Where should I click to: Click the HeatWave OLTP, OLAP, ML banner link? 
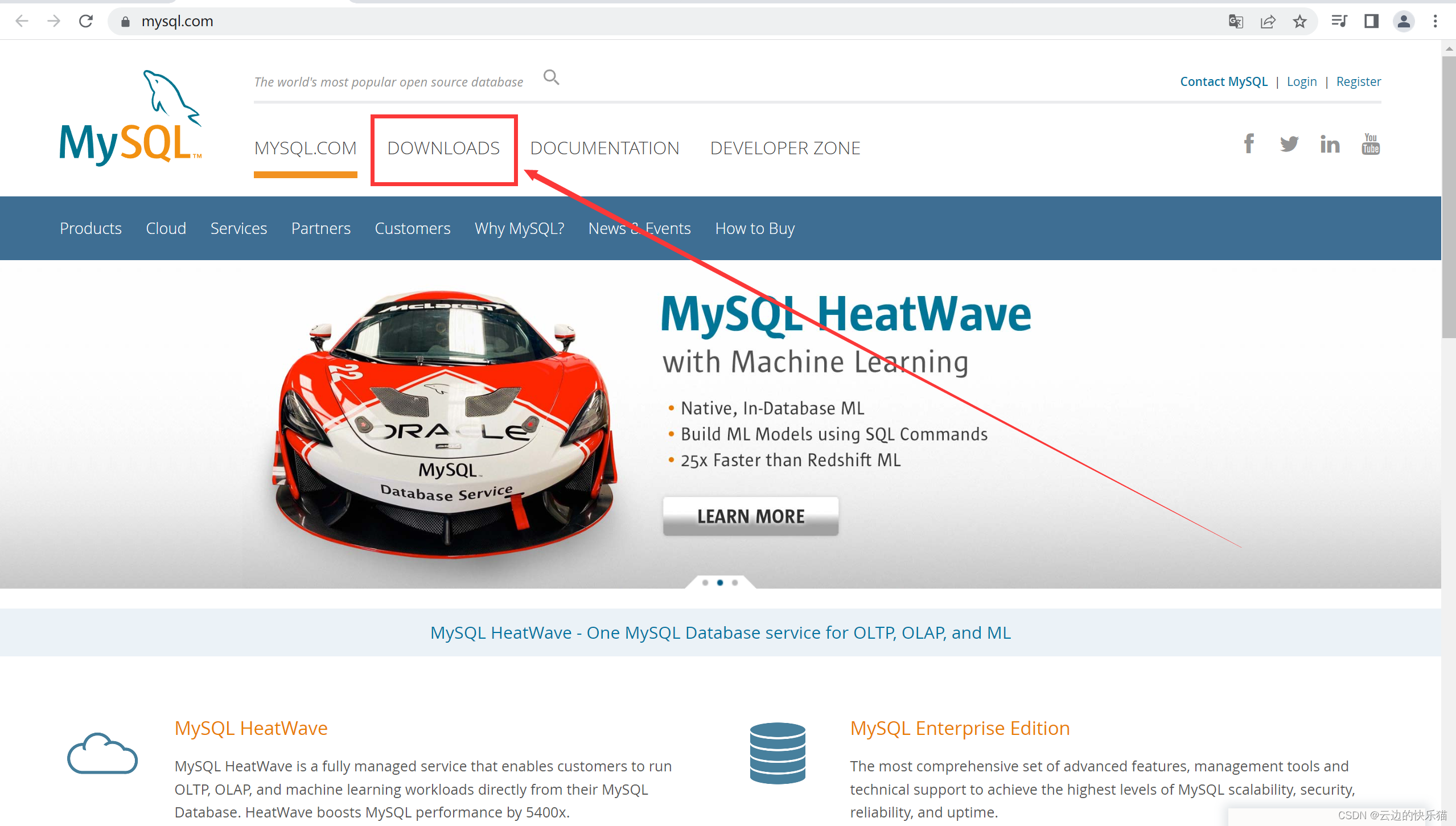pyautogui.click(x=721, y=632)
